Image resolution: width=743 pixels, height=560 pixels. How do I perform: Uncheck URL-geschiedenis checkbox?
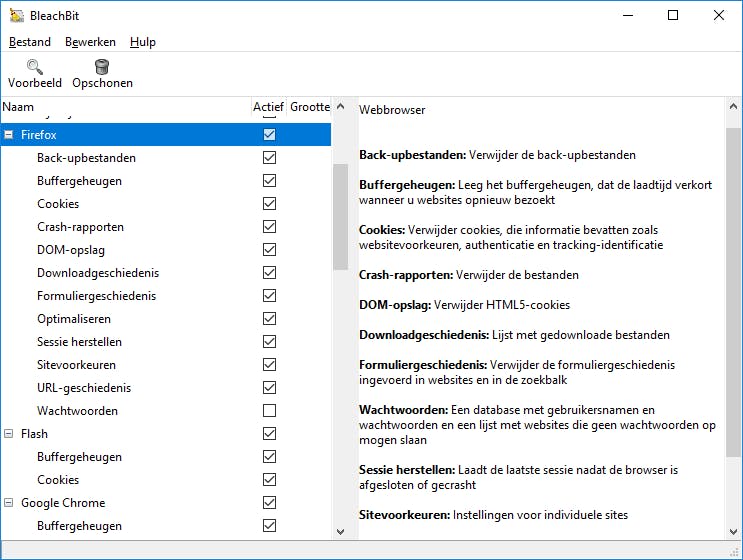click(x=269, y=388)
